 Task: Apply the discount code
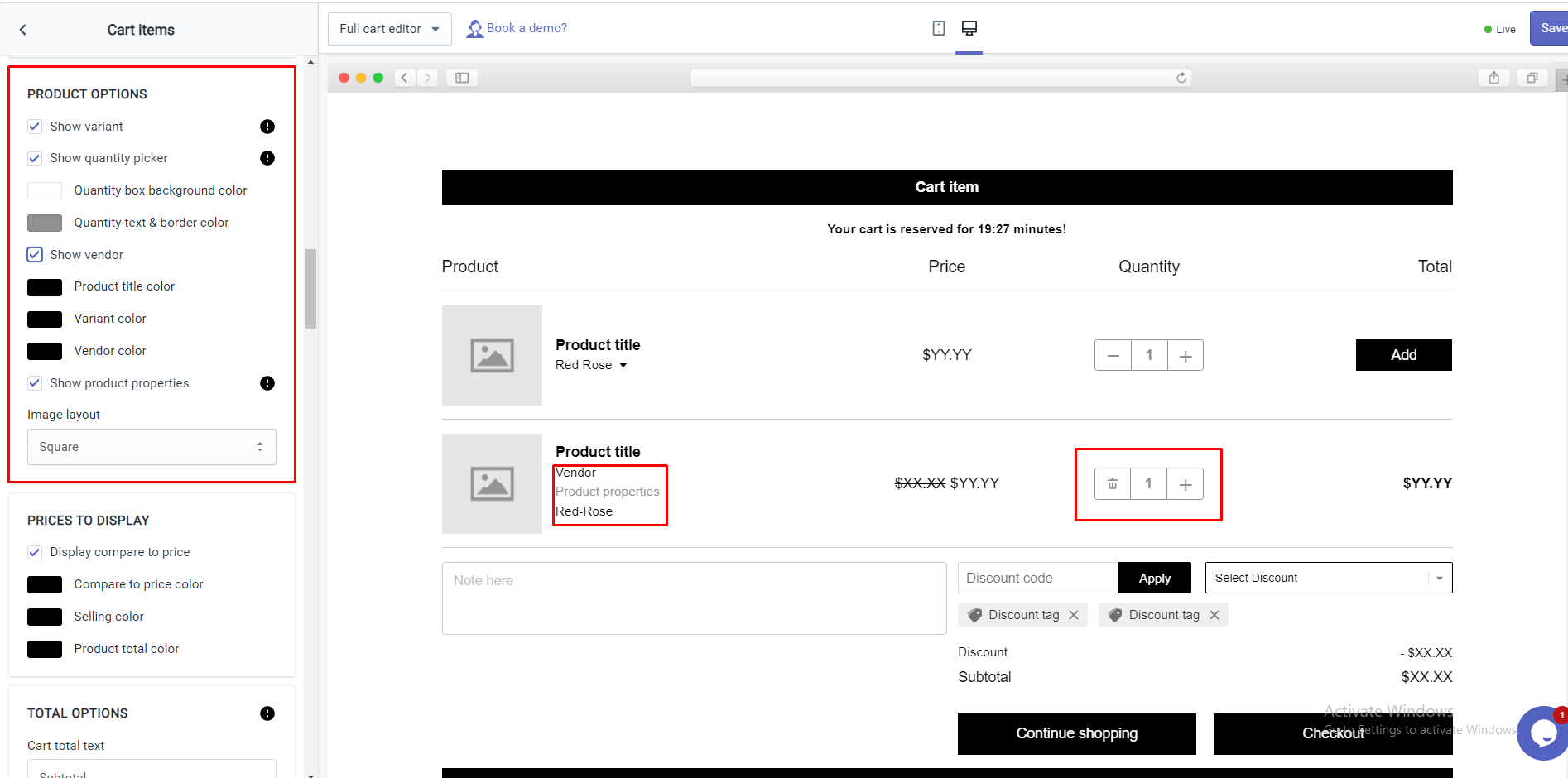[1155, 578]
